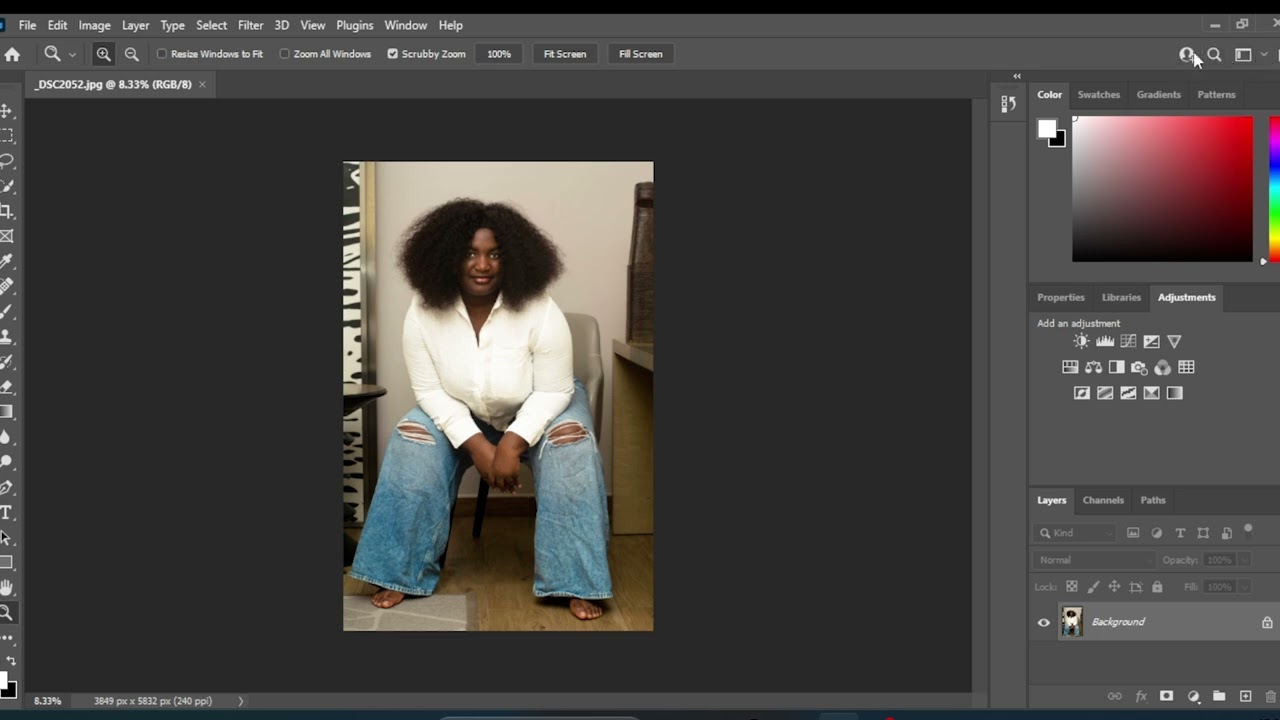This screenshot has width=1280, height=720.
Task: Open new adjustment layer menu
Action: click(x=1193, y=696)
